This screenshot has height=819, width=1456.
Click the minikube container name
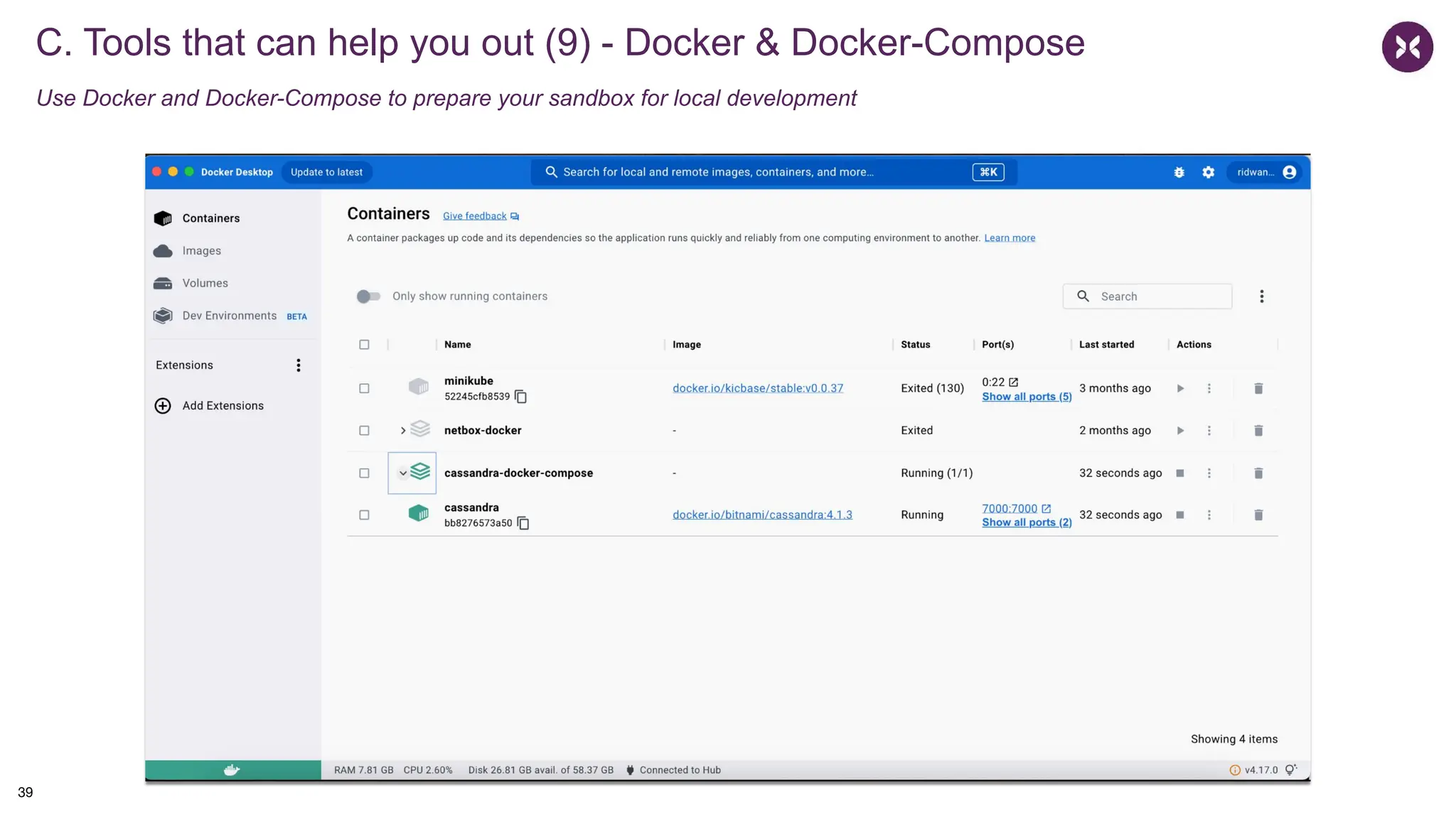click(x=469, y=381)
